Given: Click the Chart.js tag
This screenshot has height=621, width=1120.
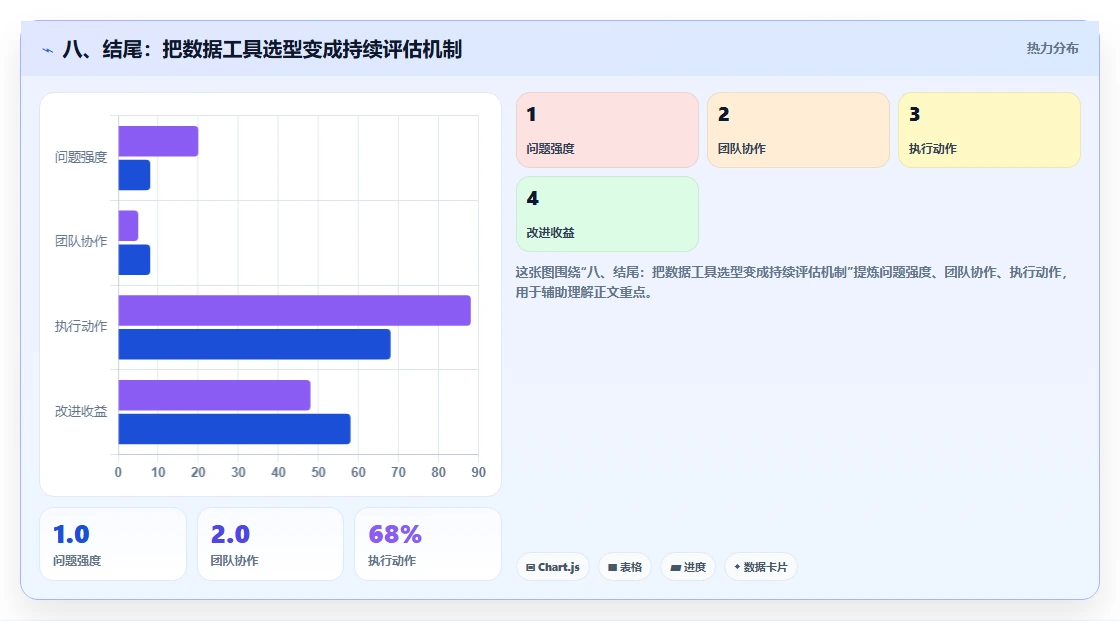Looking at the screenshot, I should coord(553,567).
